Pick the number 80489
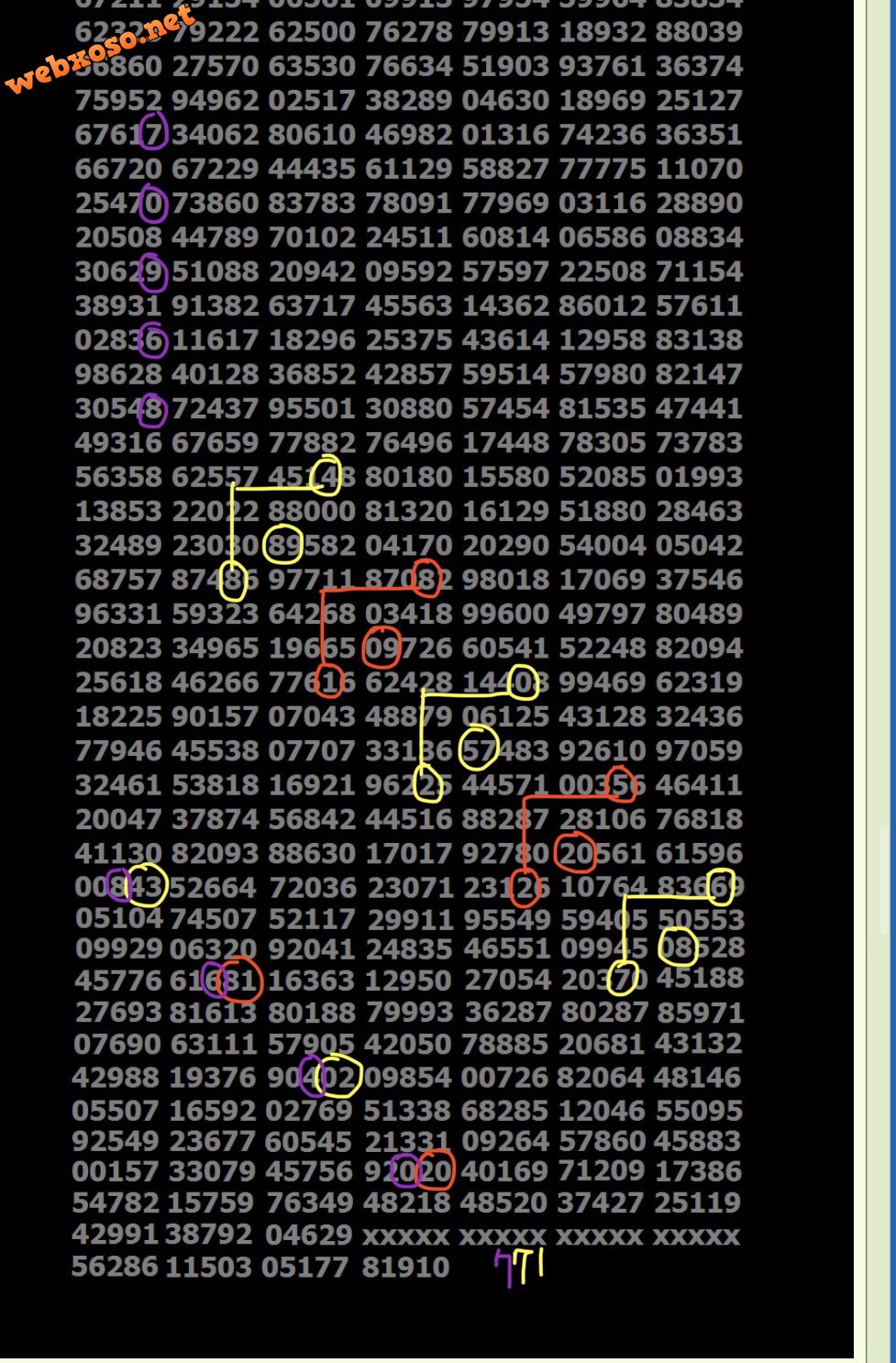Screen dimensions: 896x1363 click(699, 614)
